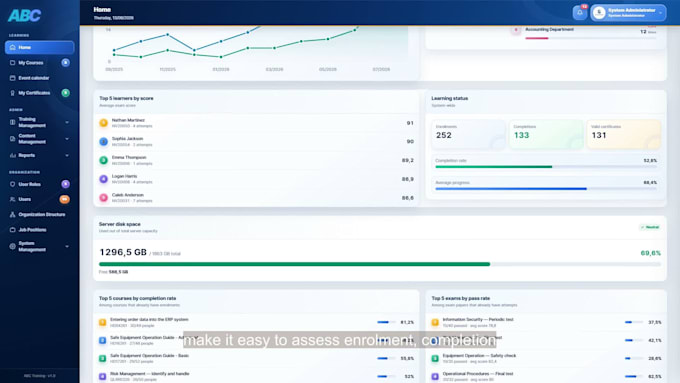This screenshot has height=383, width=680.
Task: Click the Server disk space usage bar
Action: pyautogui.click(x=380, y=264)
